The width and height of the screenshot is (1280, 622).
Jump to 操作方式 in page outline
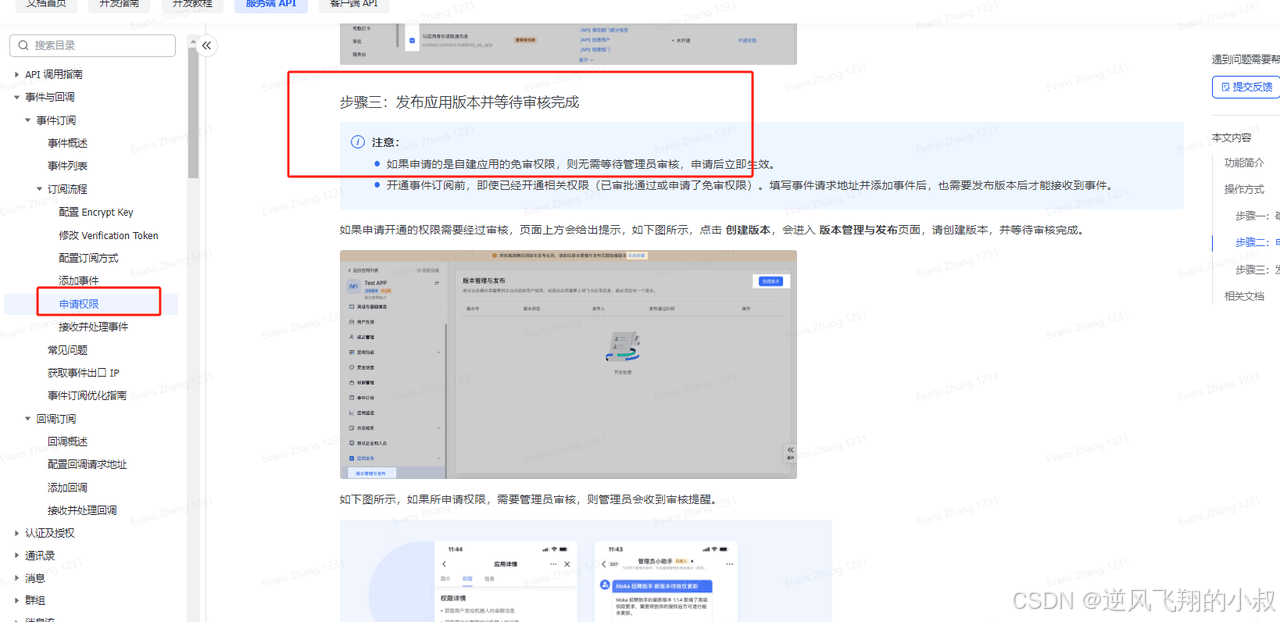pyautogui.click(x=1244, y=189)
